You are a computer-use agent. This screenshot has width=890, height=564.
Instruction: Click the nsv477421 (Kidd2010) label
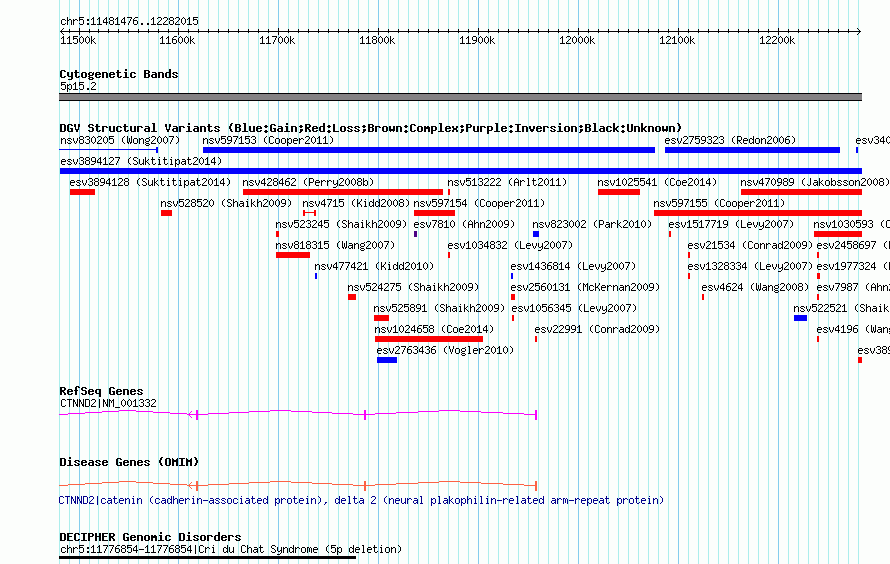point(374,266)
